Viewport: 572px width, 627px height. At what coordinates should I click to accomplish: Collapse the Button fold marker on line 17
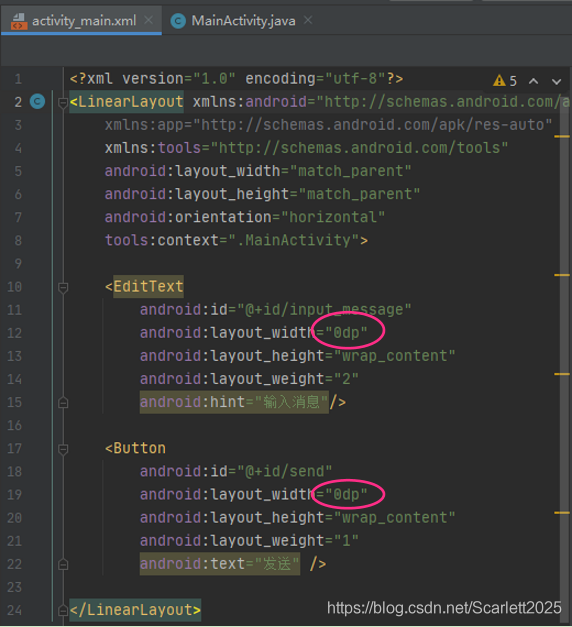pyautogui.click(x=63, y=449)
